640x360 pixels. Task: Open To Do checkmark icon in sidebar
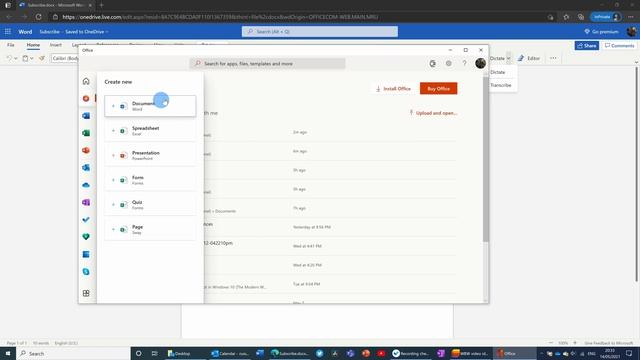(86, 220)
